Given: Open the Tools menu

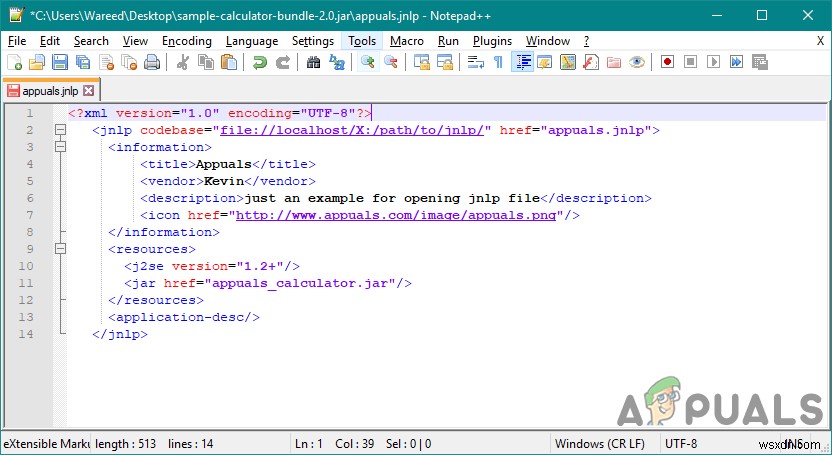Looking at the screenshot, I should (362, 41).
